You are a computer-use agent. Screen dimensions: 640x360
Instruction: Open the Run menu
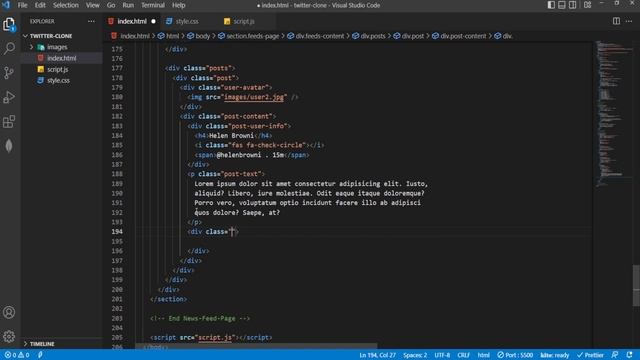[128, 5]
